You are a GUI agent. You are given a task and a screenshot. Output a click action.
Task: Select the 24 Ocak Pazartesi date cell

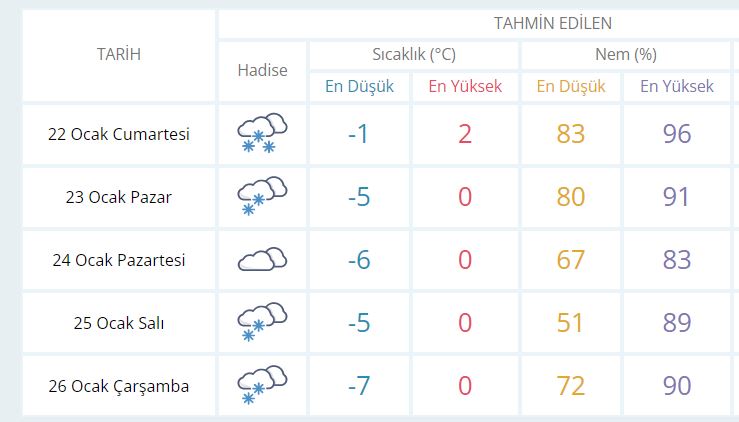[119, 260]
